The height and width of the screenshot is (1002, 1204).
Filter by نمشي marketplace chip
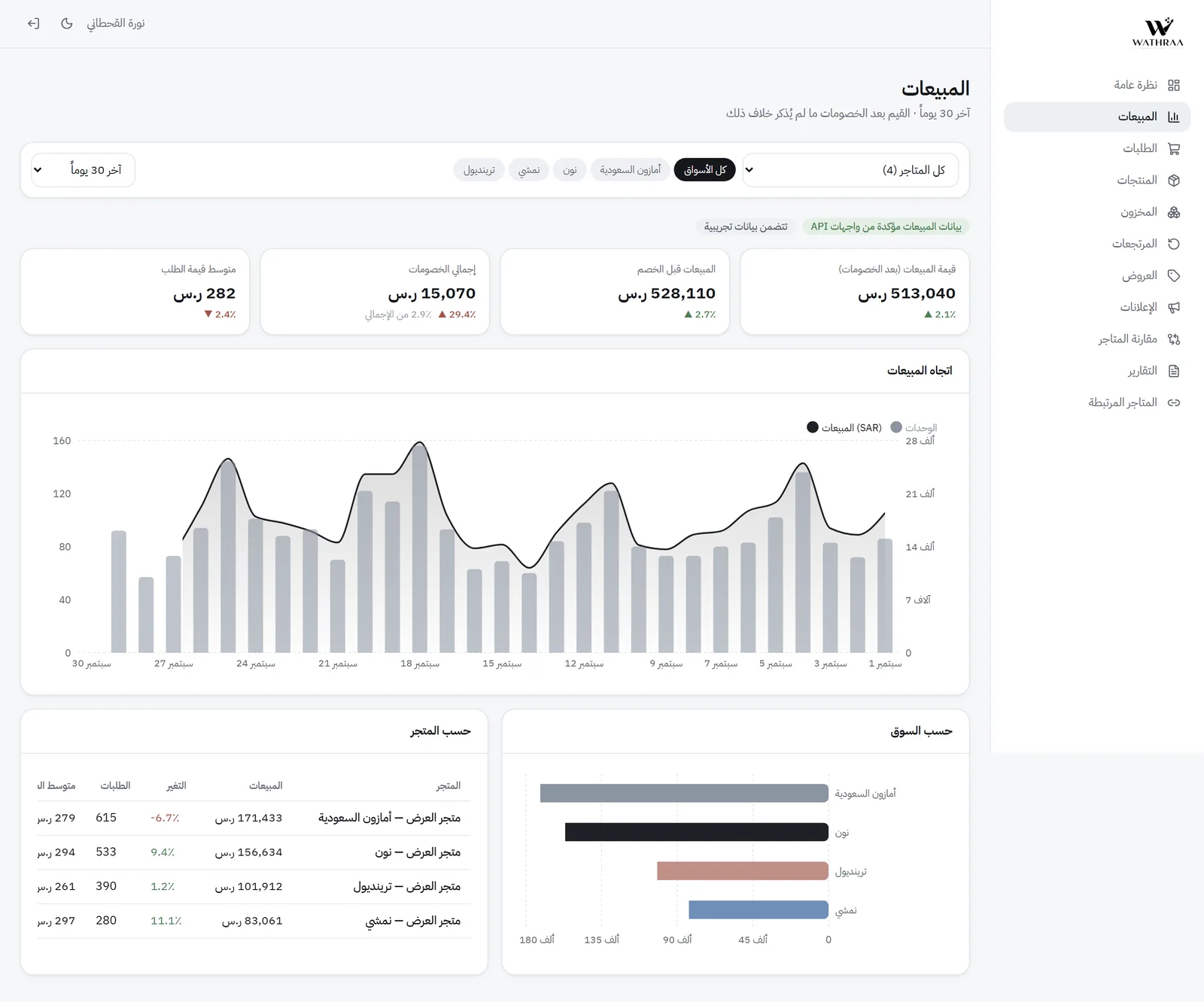pos(529,170)
